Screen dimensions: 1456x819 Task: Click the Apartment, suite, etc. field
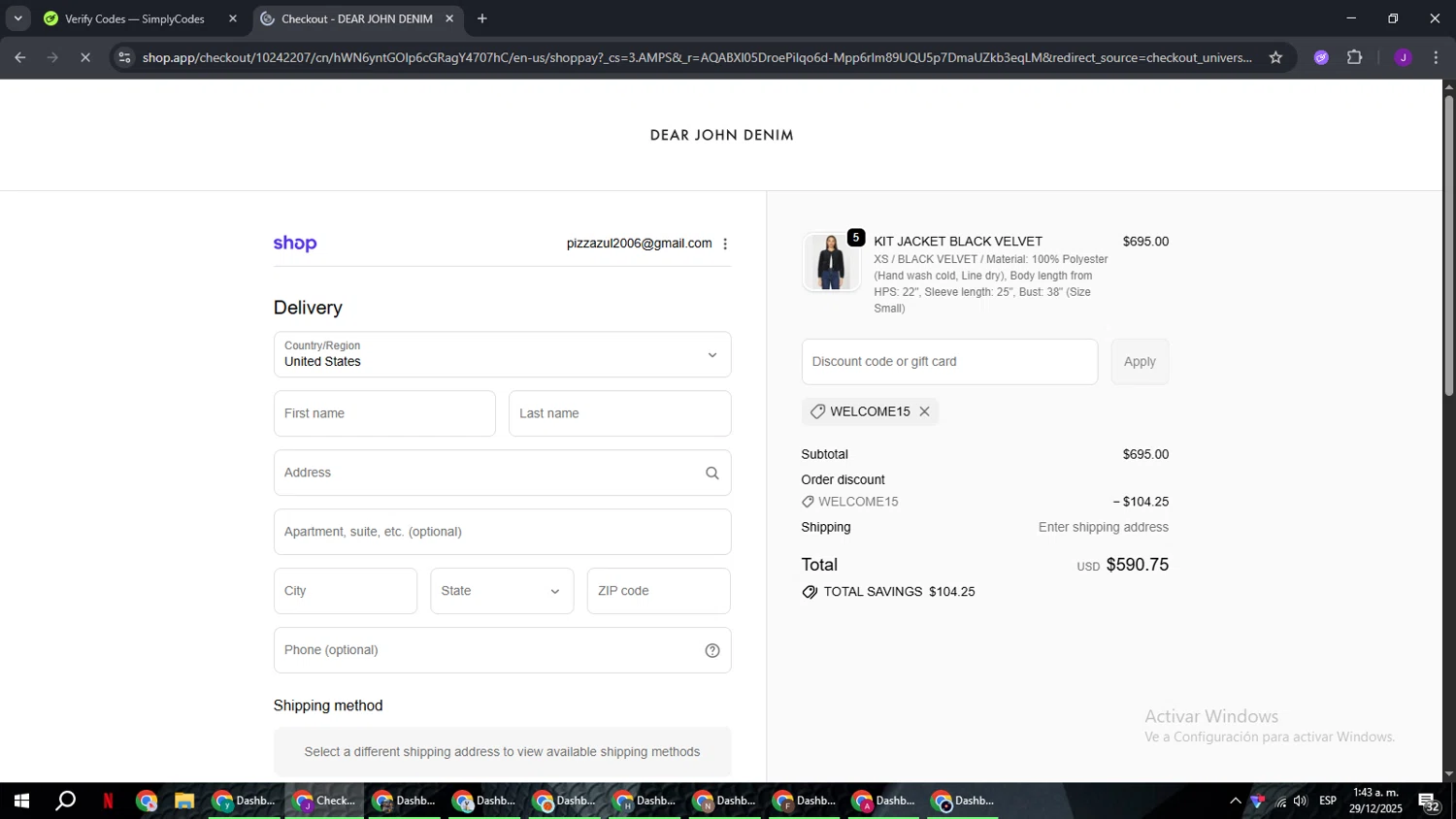pyautogui.click(x=502, y=532)
